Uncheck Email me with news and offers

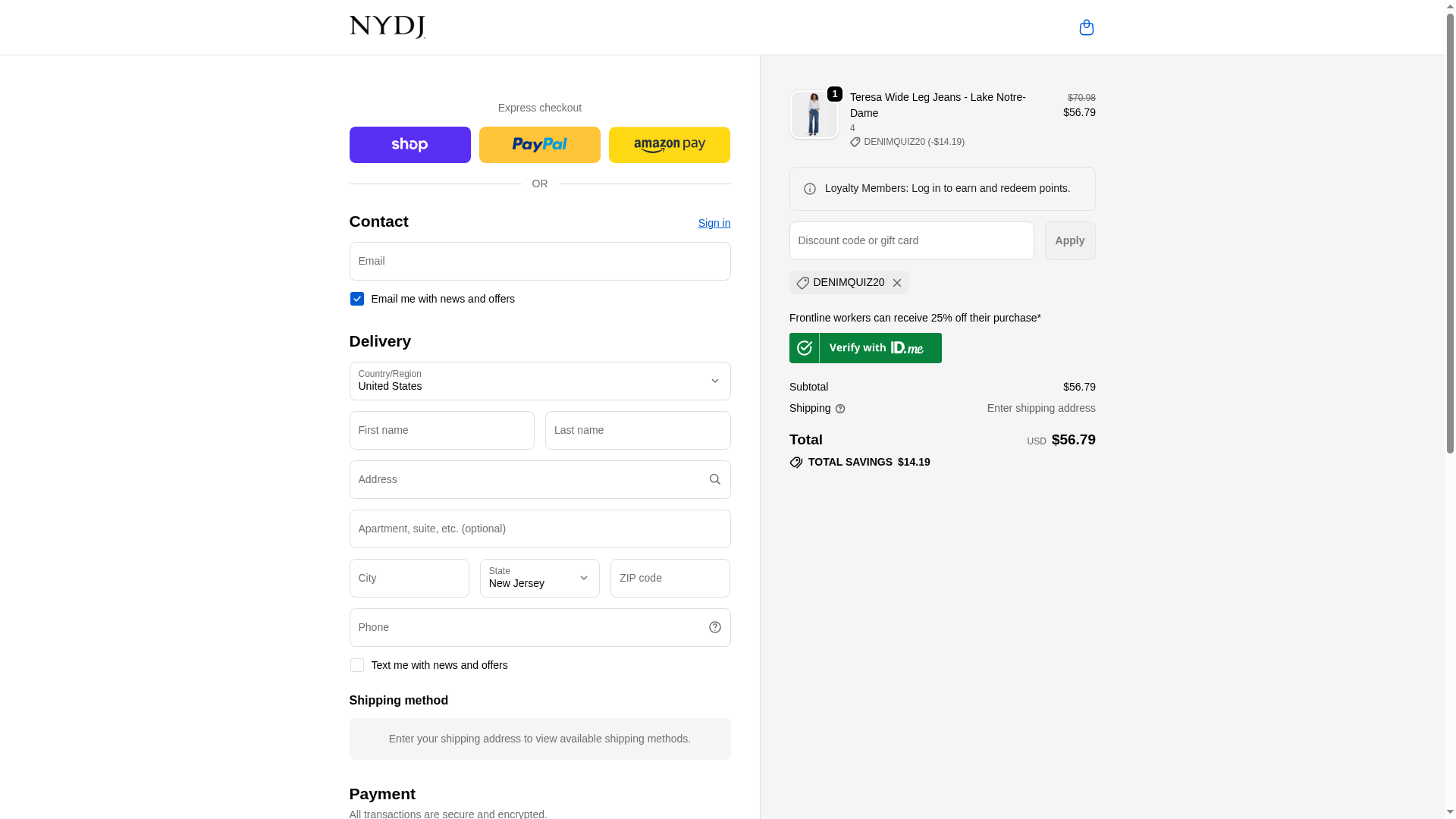pyautogui.click(x=356, y=299)
